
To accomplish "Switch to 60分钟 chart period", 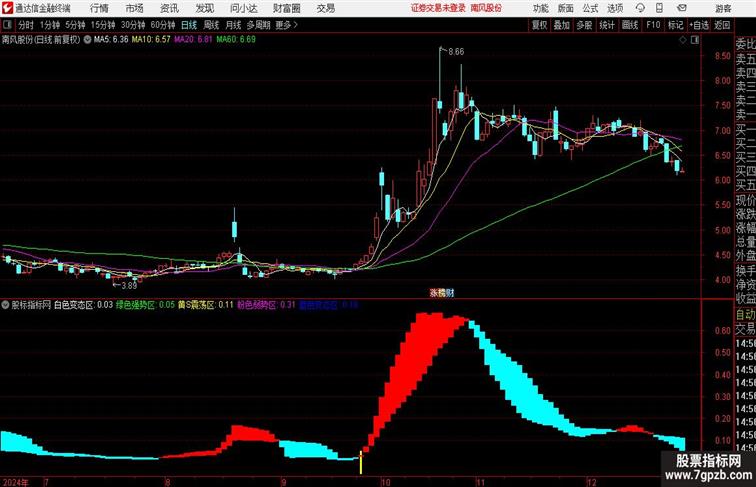I will coord(163,25).
